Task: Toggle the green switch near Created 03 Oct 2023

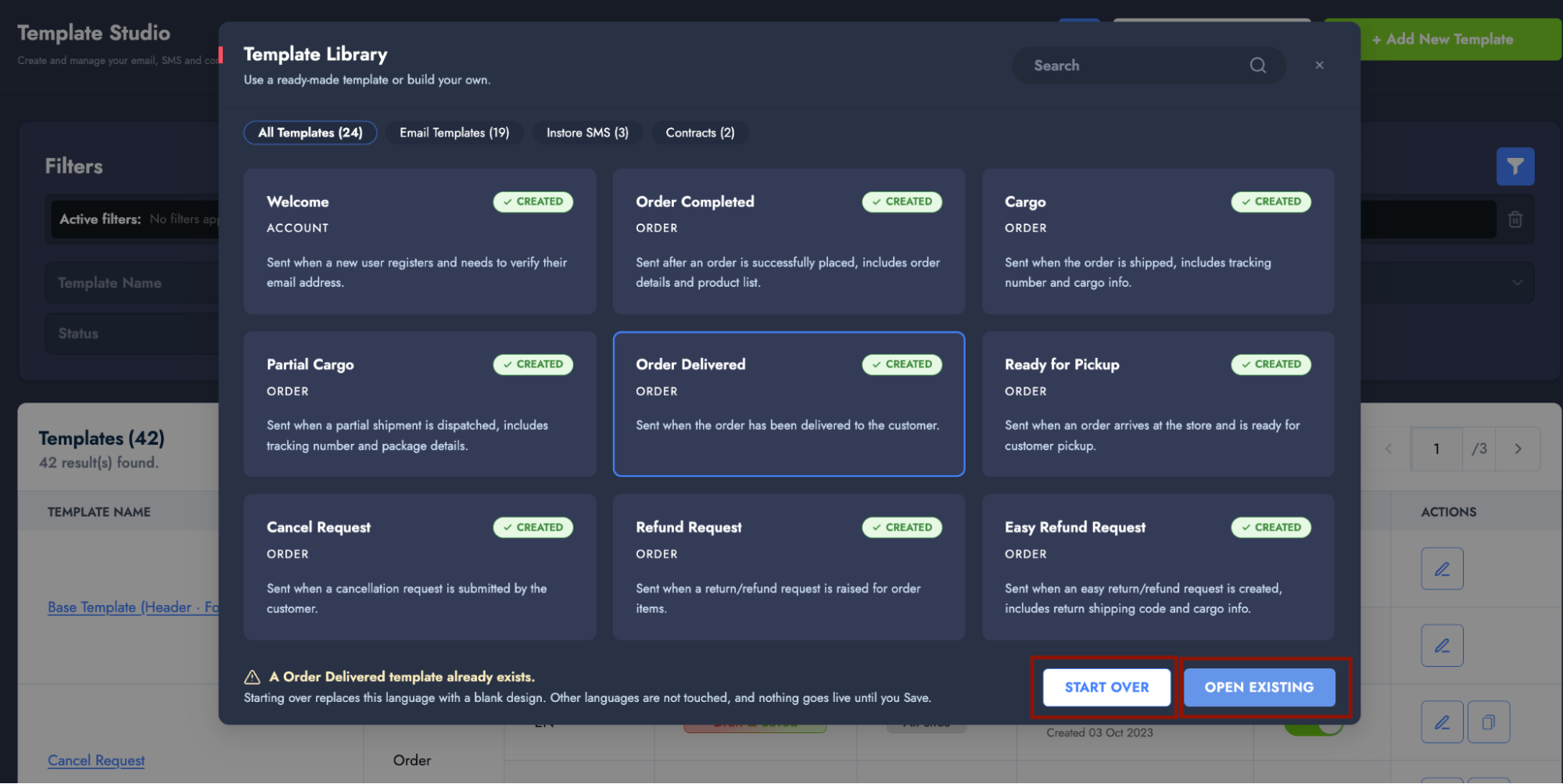Action: click(1314, 727)
